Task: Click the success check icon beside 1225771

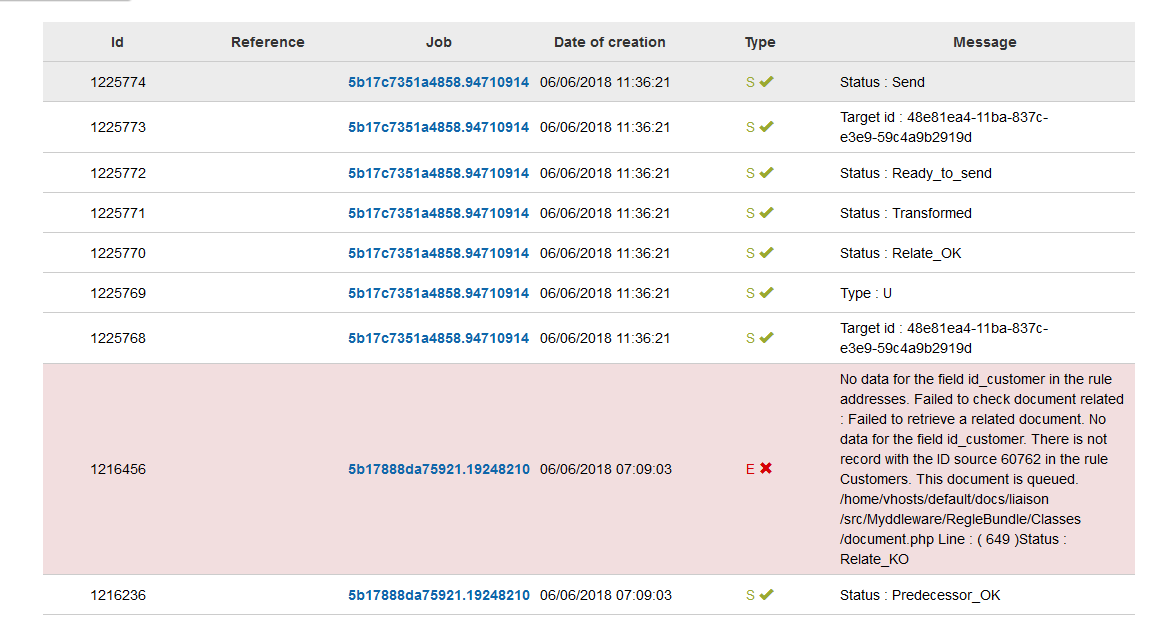Action: (764, 213)
